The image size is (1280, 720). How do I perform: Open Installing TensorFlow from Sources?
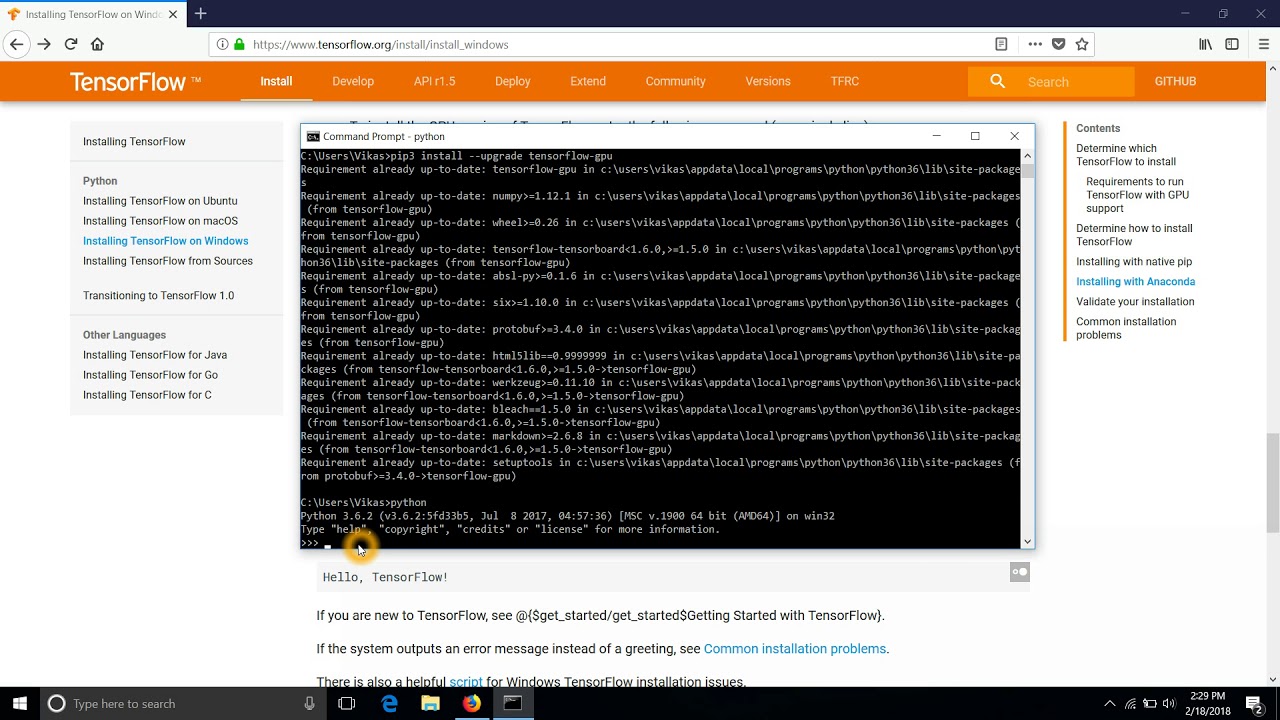pos(168,261)
